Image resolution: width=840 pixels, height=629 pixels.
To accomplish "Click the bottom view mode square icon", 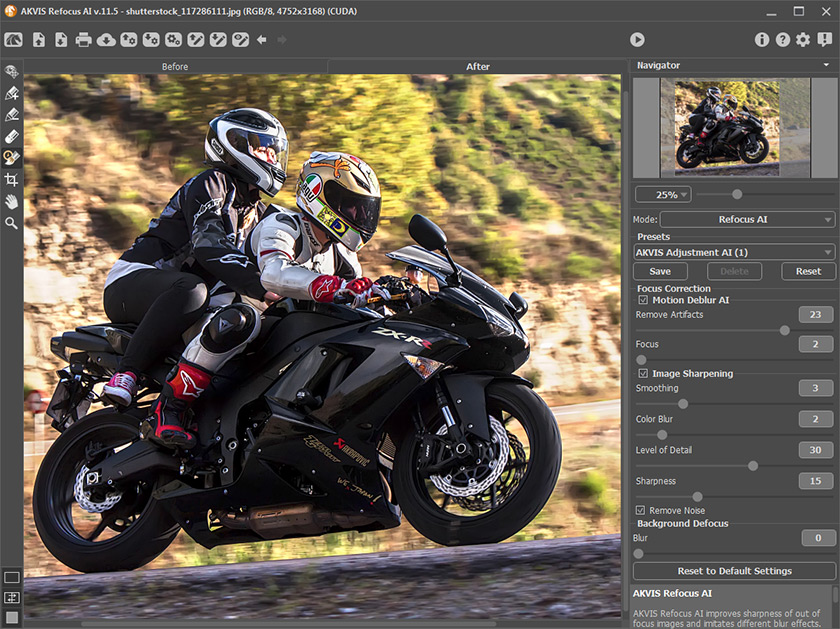I will pos(12,618).
